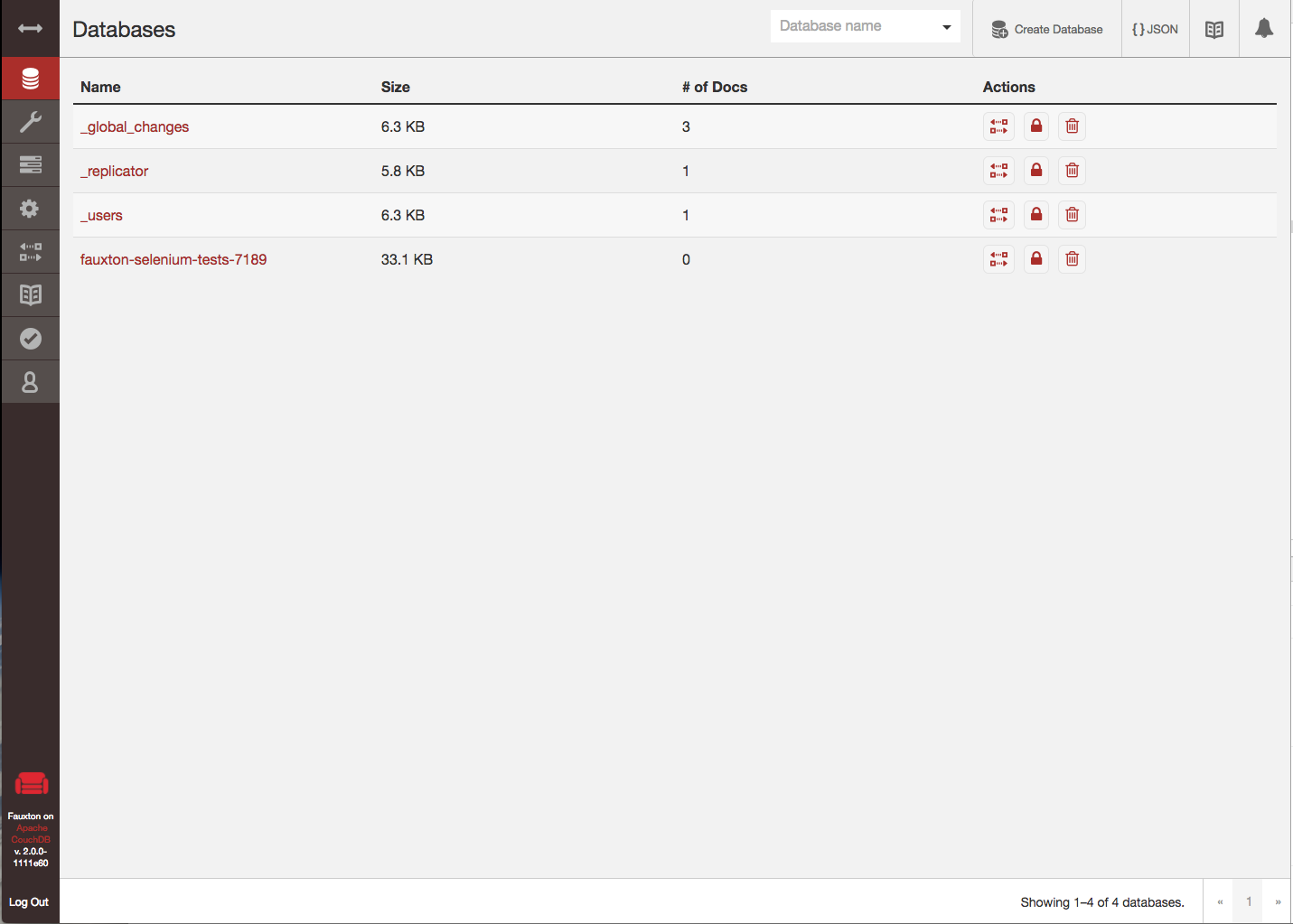Open the JSON API URL view

[x=1156, y=29]
